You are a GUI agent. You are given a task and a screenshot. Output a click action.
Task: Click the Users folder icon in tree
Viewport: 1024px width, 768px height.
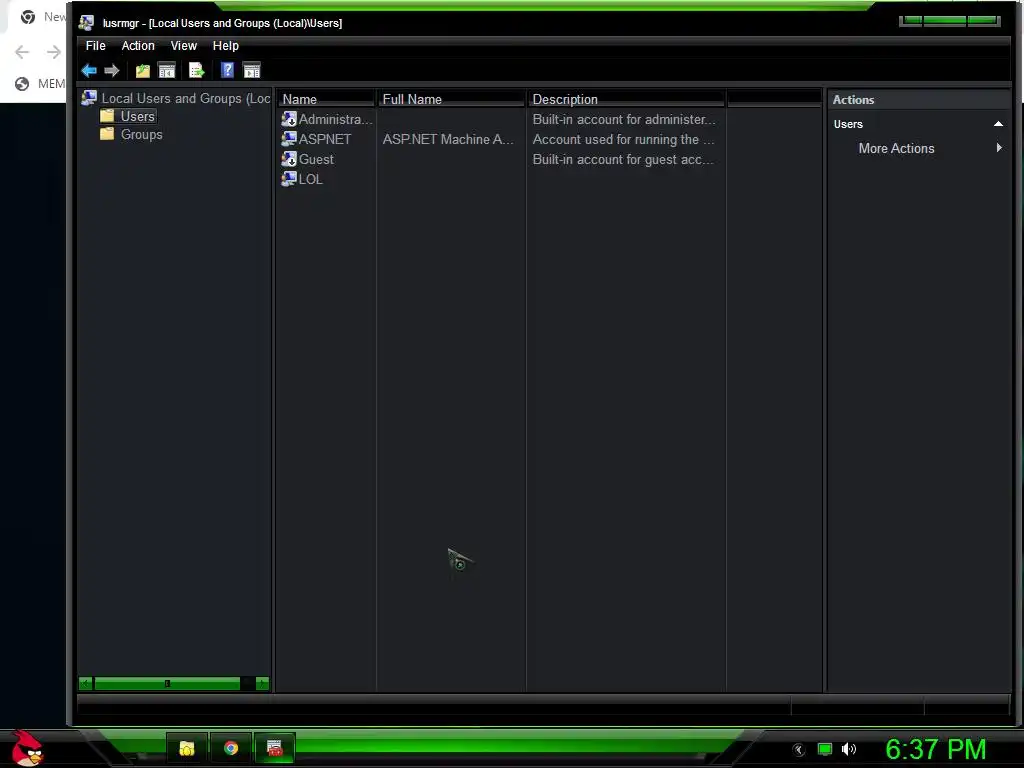point(107,116)
